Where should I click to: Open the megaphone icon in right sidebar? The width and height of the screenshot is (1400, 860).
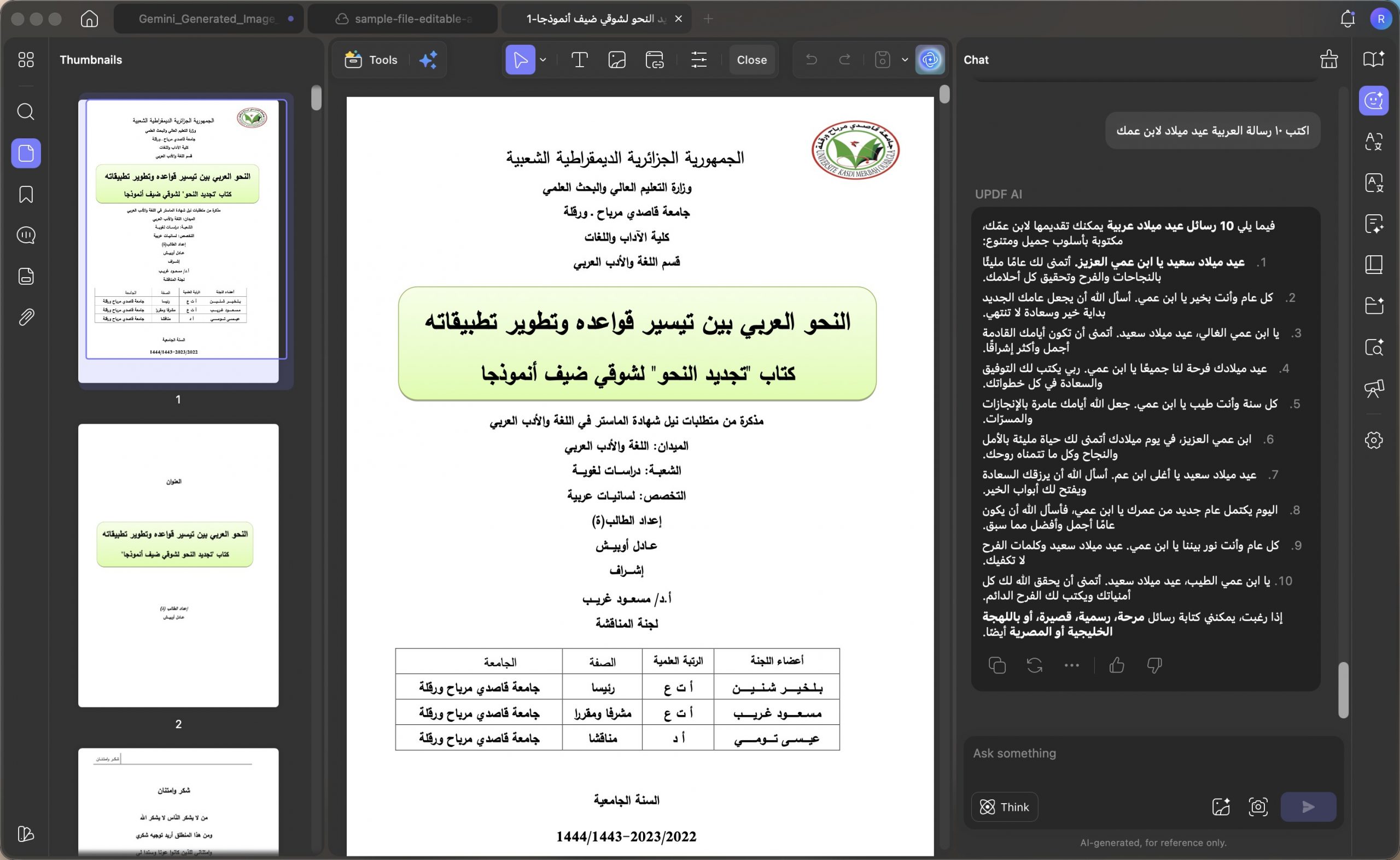[x=1374, y=389]
